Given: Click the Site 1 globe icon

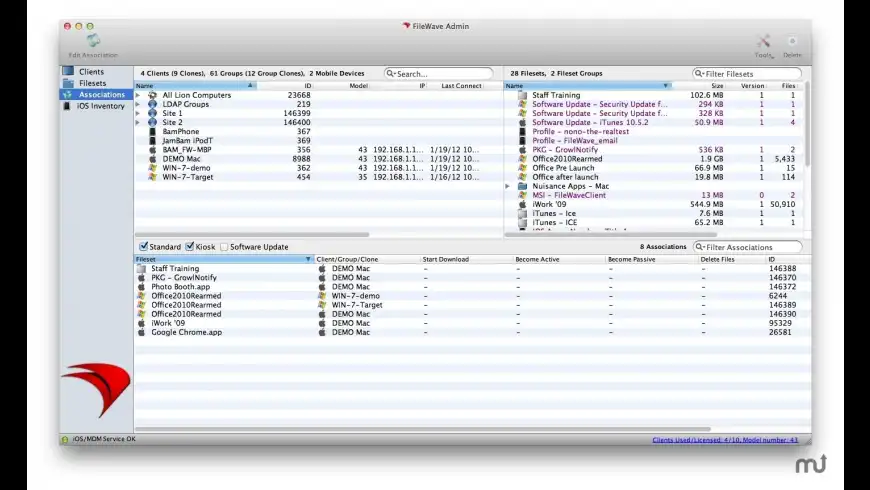Looking at the screenshot, I should click(x=153, y=113).
